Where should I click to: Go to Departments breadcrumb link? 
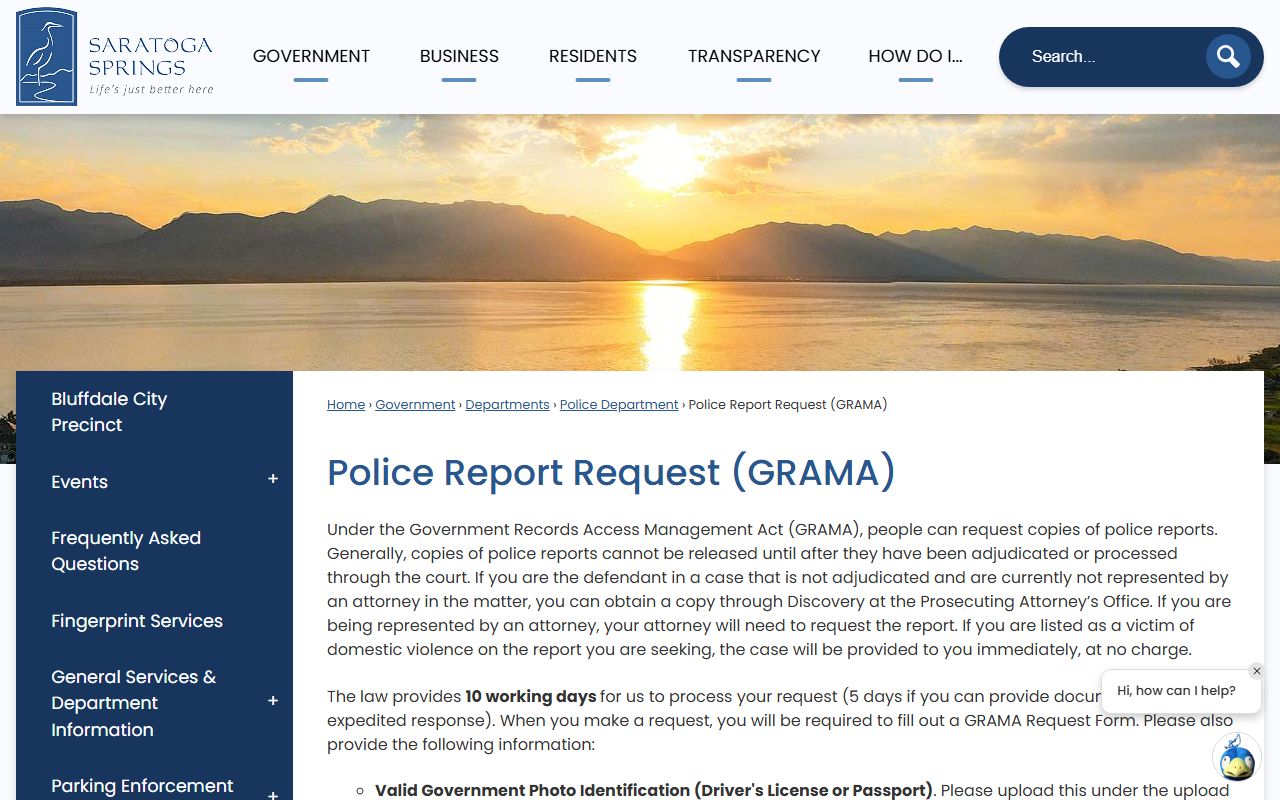(507, 405)
